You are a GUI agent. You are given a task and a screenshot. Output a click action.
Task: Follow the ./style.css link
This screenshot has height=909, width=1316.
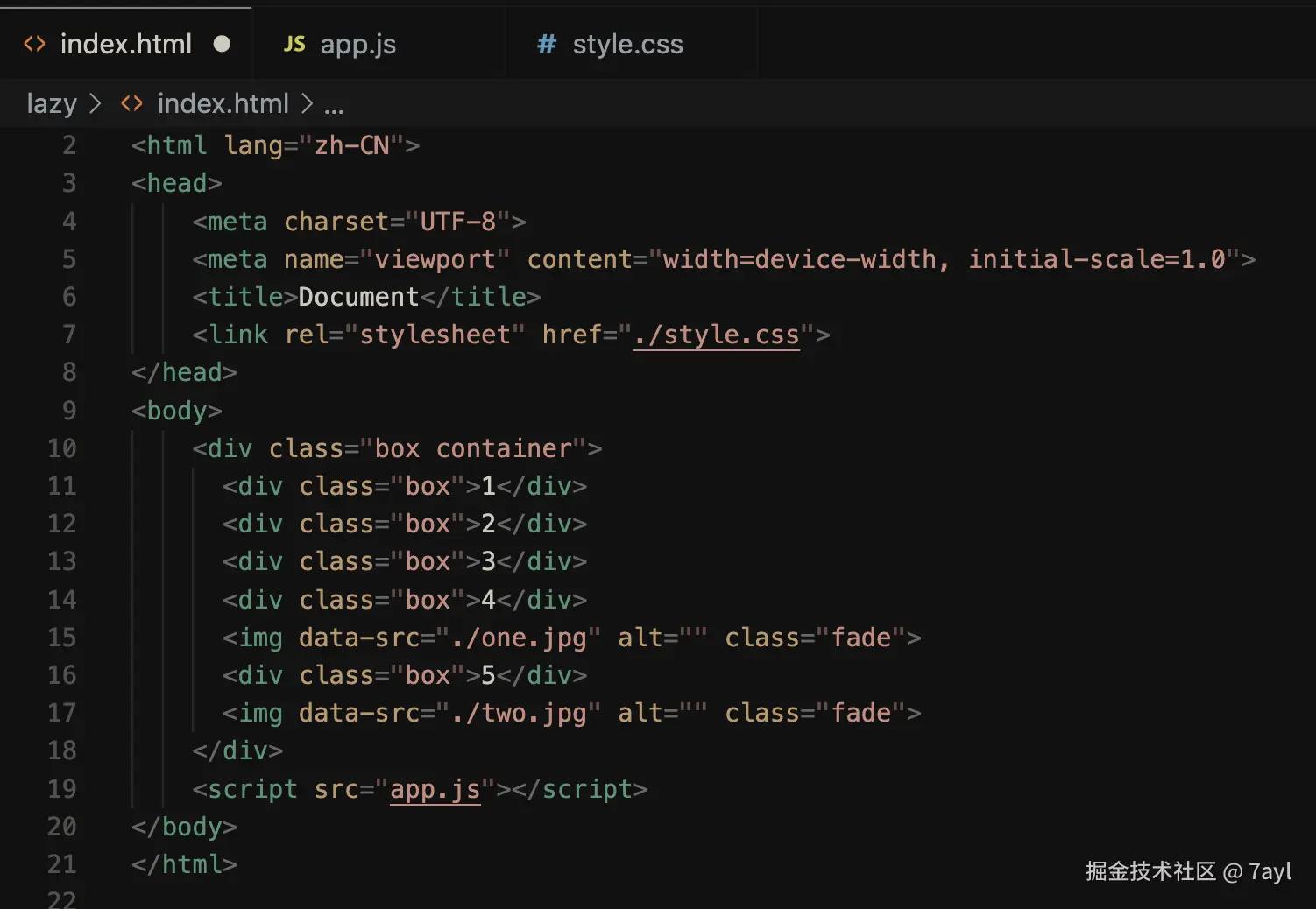716,335
